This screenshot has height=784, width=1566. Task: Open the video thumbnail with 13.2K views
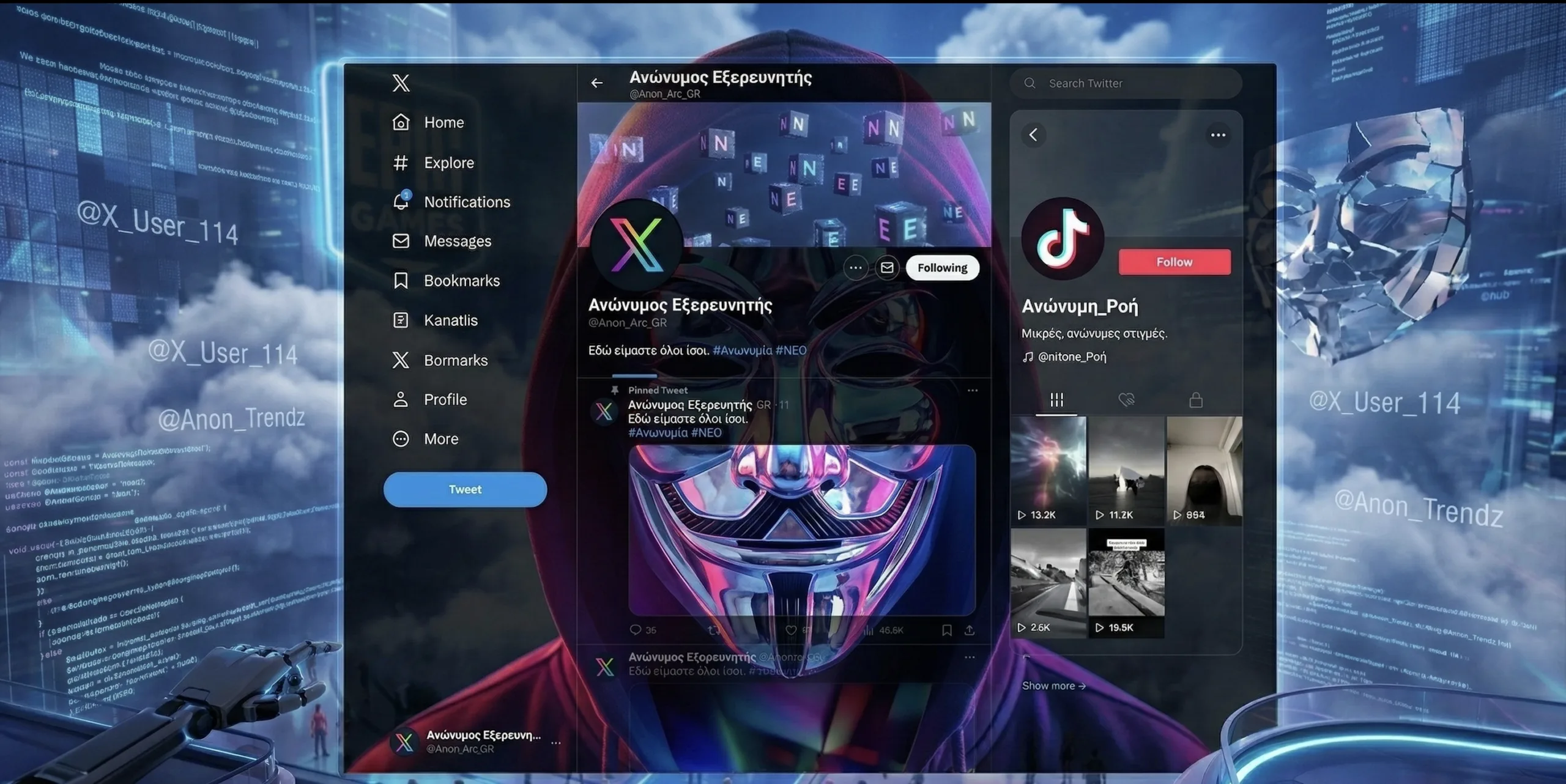1048,471
